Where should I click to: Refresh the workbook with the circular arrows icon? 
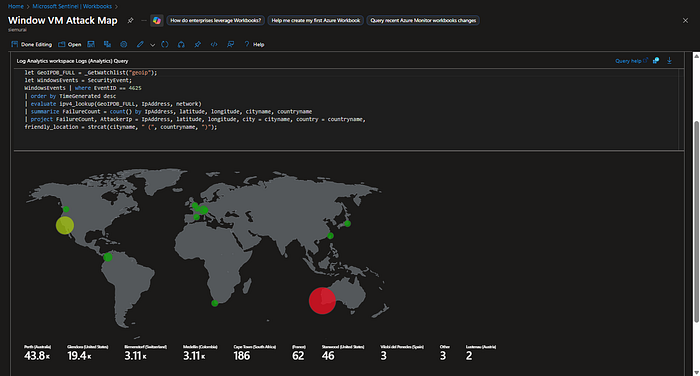165,44
